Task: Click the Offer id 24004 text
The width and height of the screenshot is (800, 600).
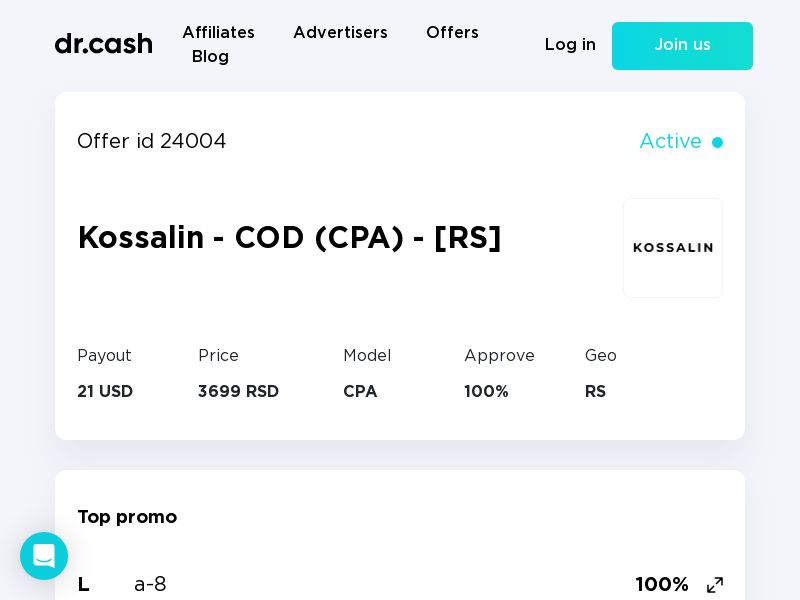Action: [152, 141]
